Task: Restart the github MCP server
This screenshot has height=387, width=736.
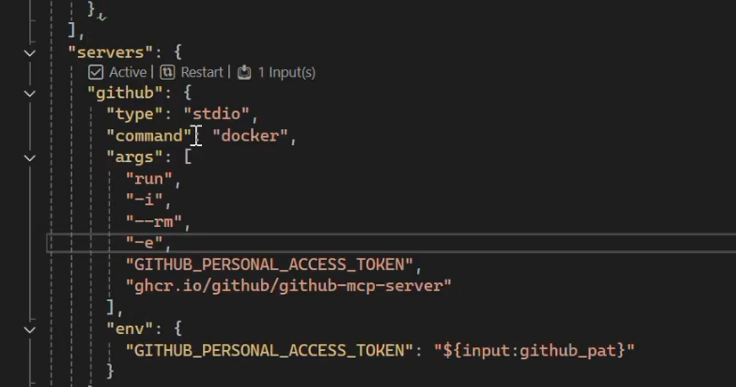Action: [x=202, y=72]
